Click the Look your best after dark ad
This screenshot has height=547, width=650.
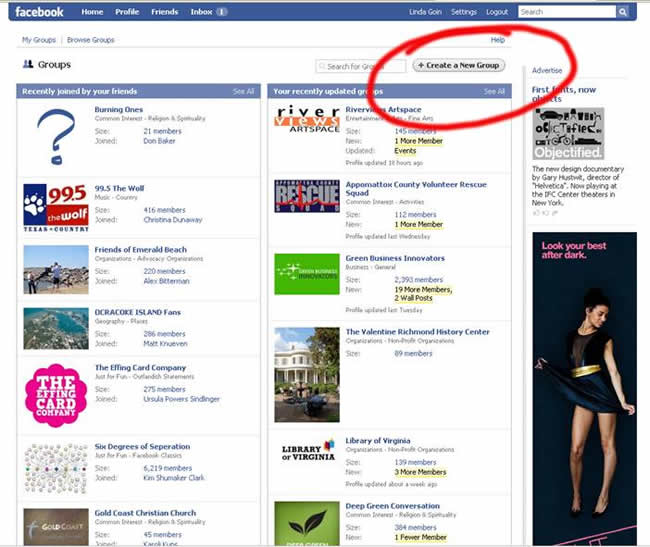pos(585,389)
